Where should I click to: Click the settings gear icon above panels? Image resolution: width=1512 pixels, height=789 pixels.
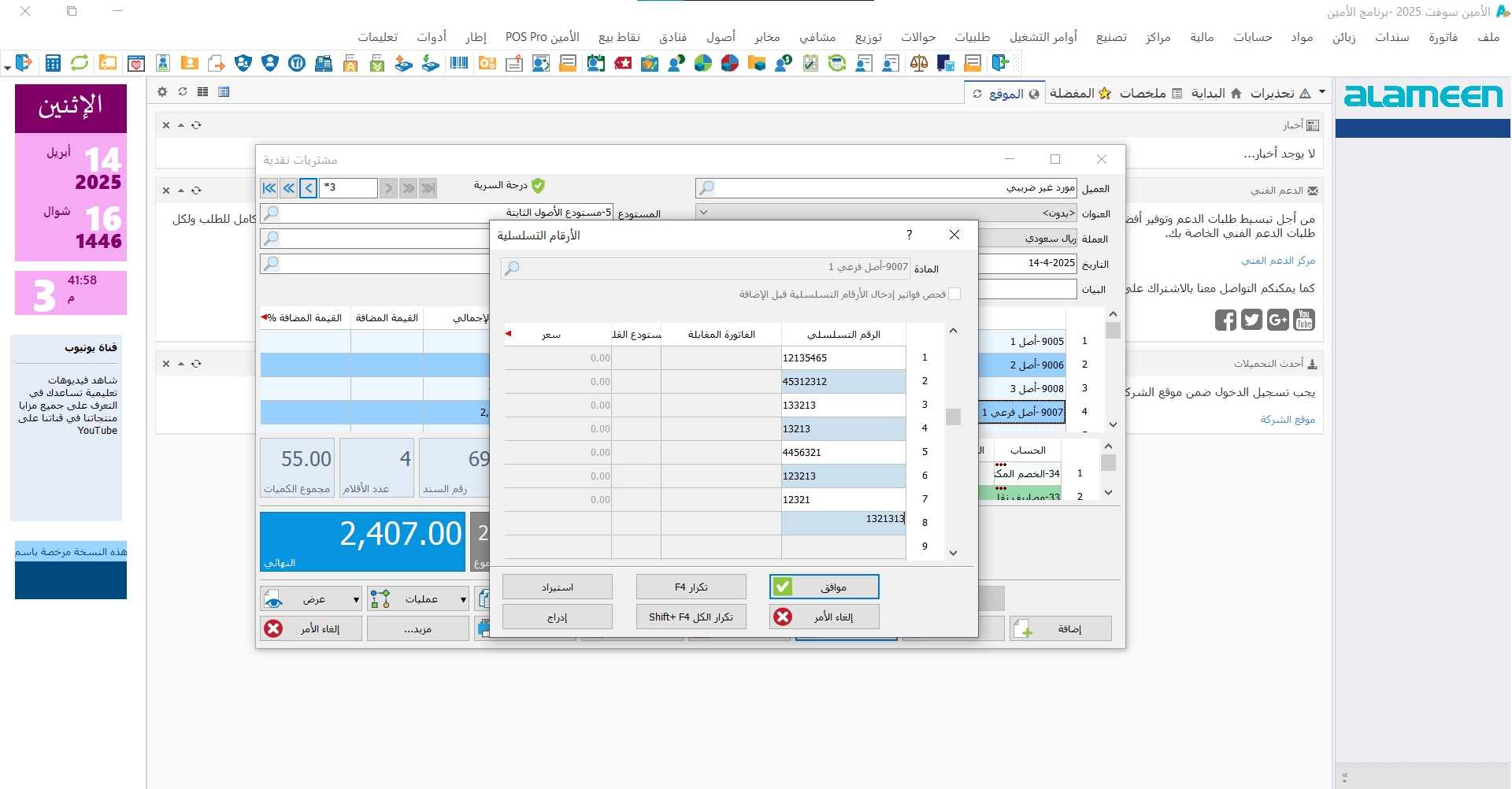click(162, 92)
